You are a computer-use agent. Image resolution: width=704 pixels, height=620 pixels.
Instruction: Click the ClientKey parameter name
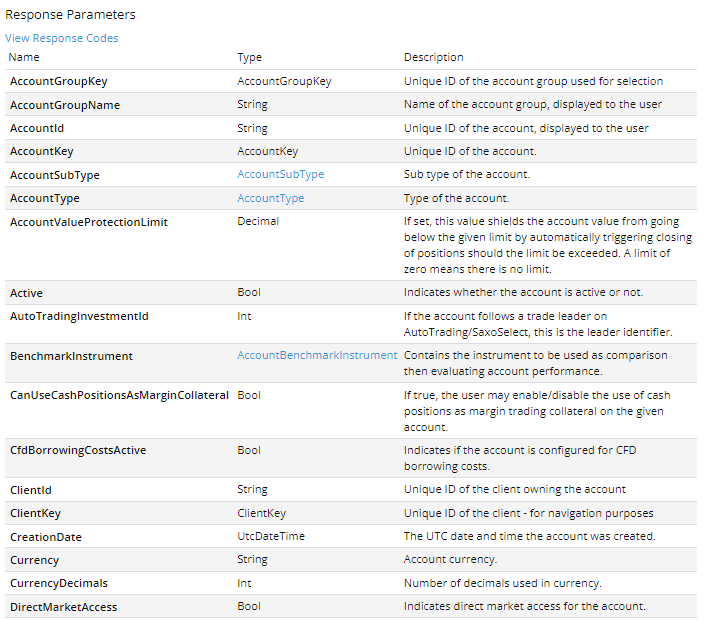(x=36, y=513)
